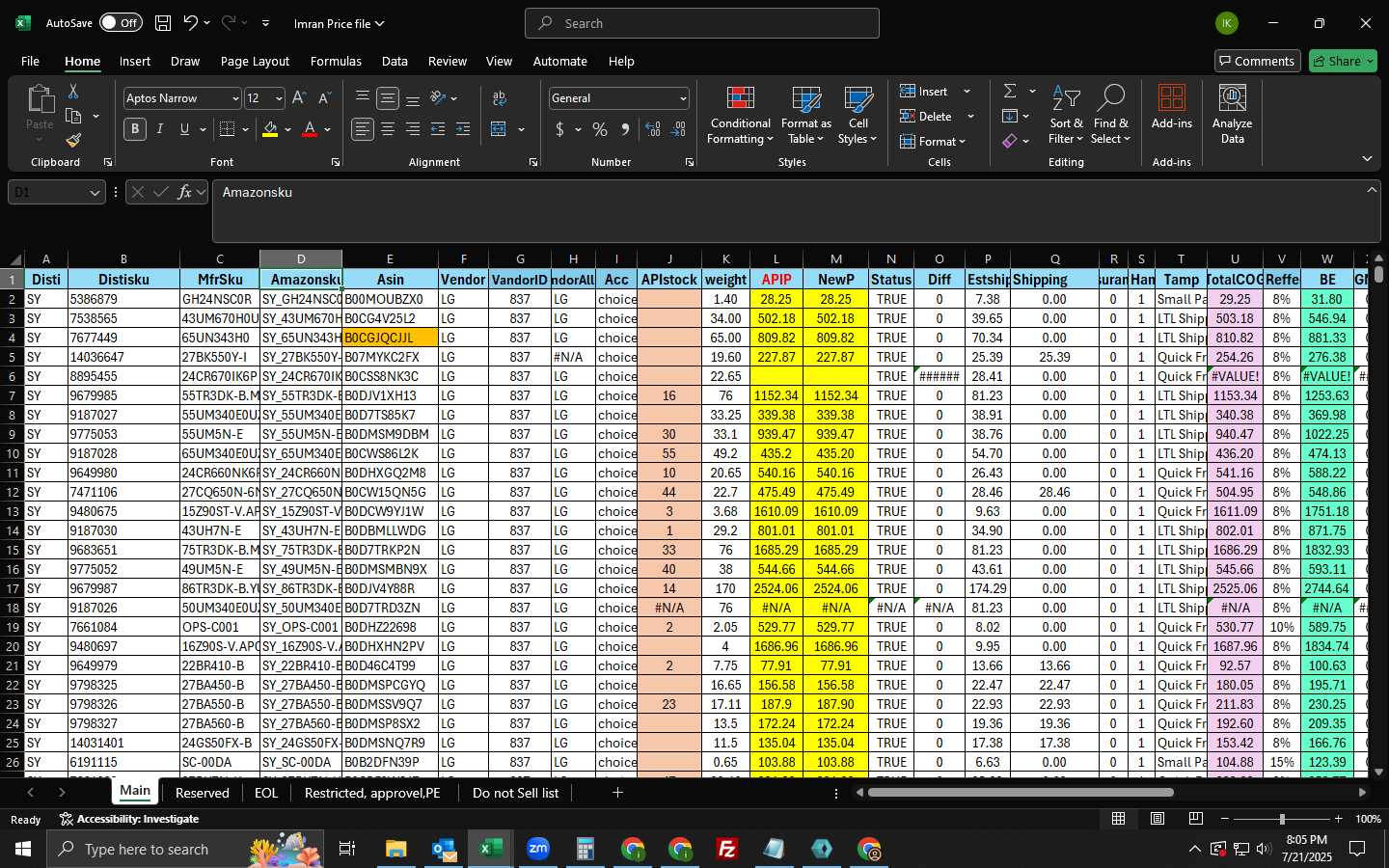Switch to Page Break Preview icon
This screenshot has height=868, width=1389.
point(1196,819)
